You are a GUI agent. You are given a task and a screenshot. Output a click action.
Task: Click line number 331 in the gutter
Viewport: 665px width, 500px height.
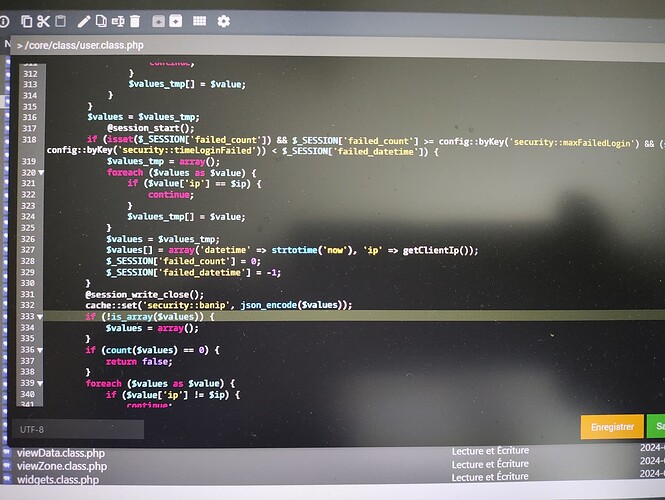[x=28, y=294]
